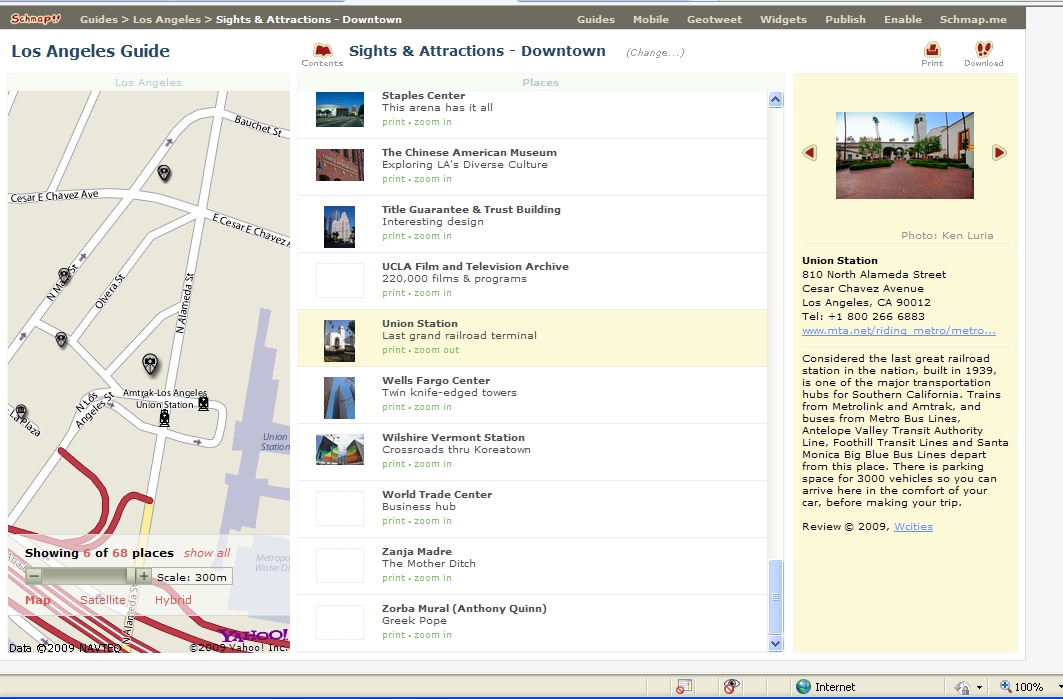This screenshot has height=699, width=1063.
Task: Open Title Guarantee & Trust Building thumbnail
Action: (x=340, y=226)
